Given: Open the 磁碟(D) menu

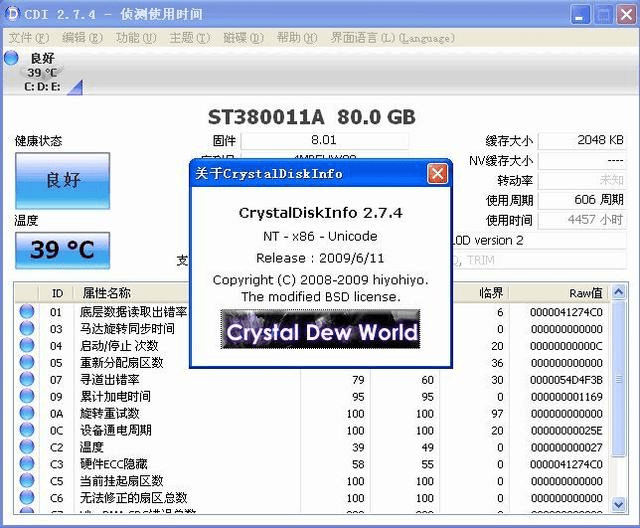Looking at the screenshot, I should 243,38.
